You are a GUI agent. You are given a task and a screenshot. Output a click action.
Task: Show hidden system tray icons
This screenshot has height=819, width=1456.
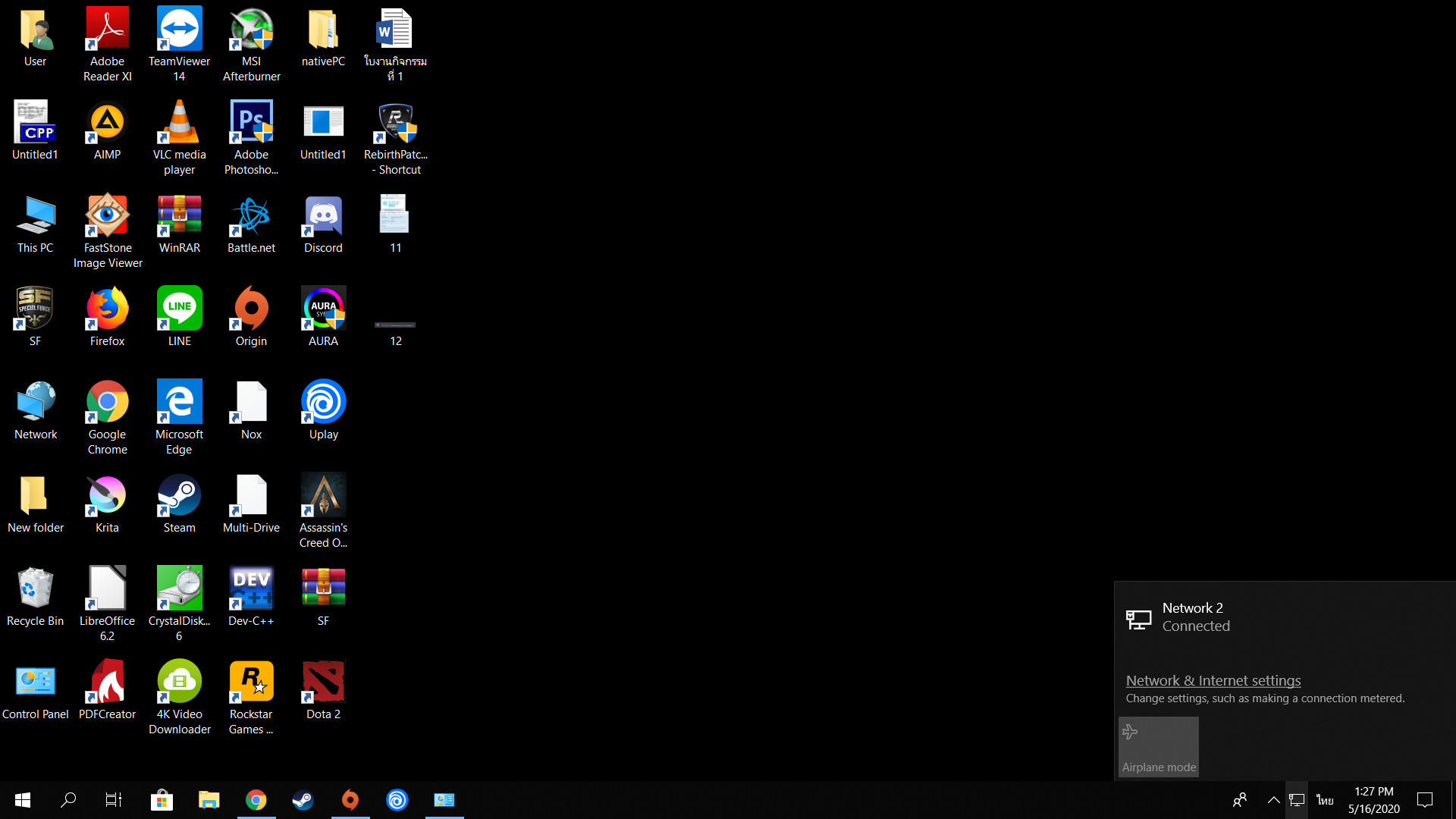[x=1273, y=800]
